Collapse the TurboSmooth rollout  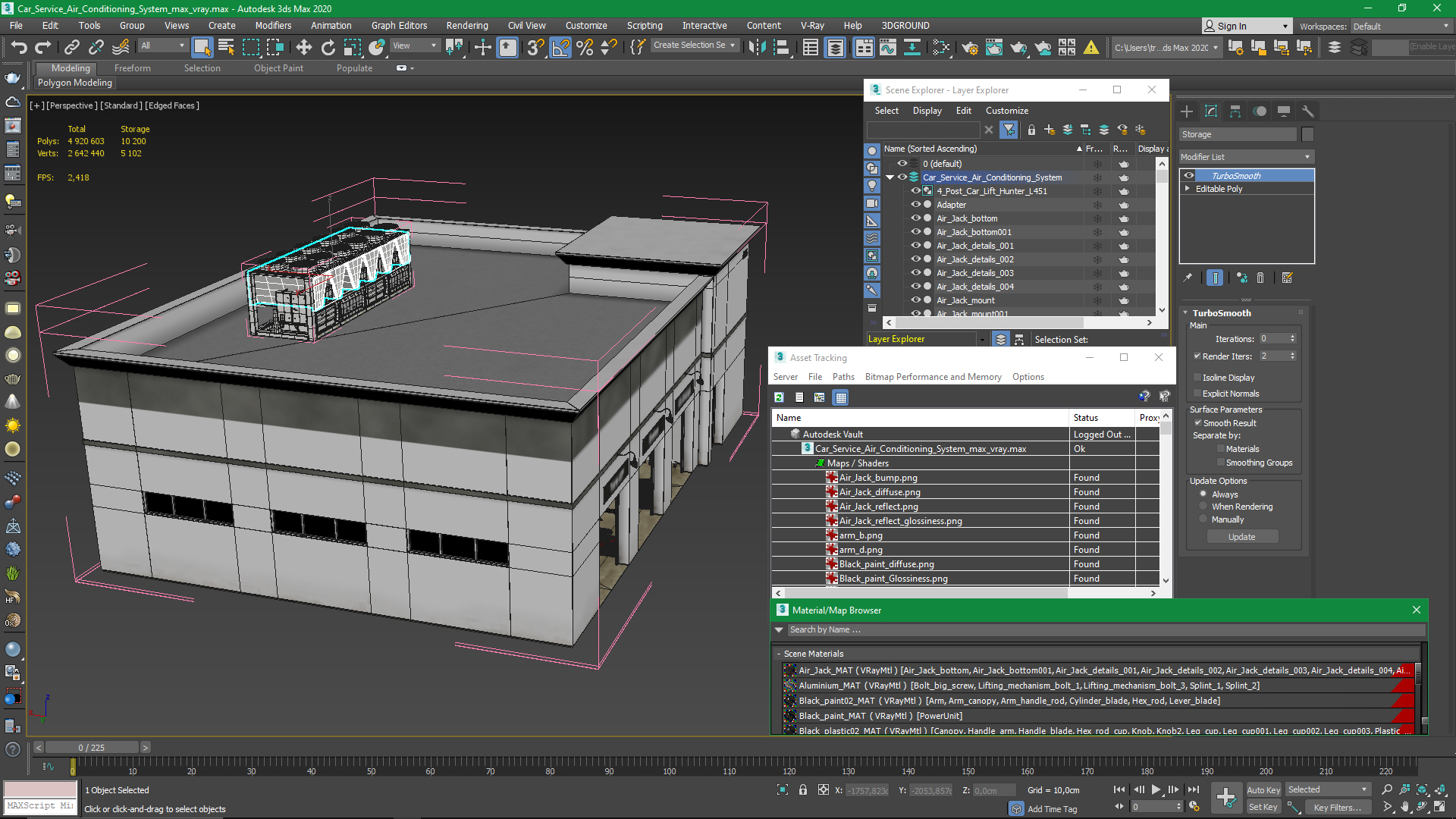point(1185,313)
